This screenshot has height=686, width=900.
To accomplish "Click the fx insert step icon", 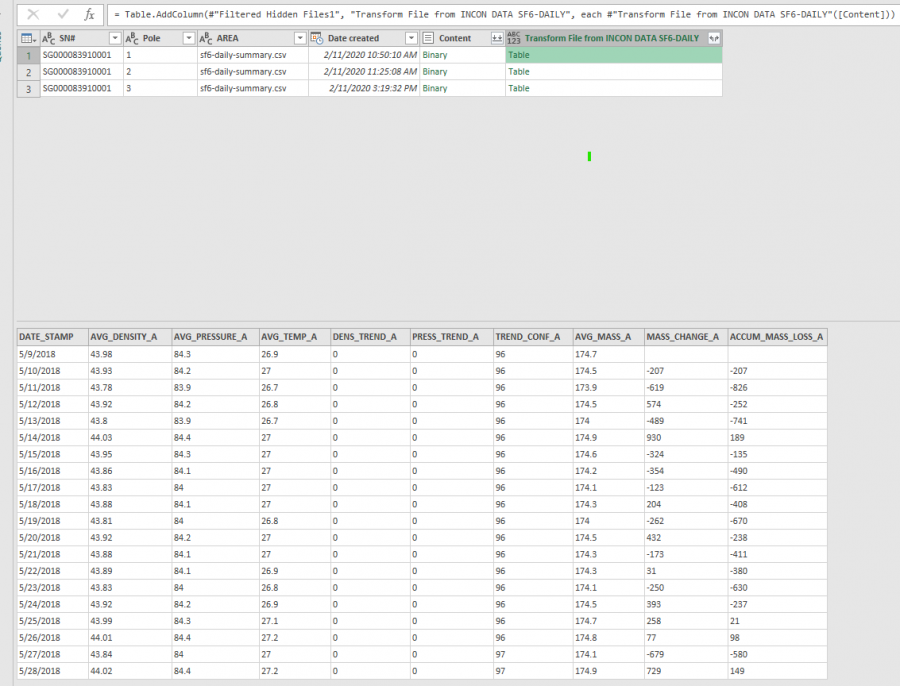I will point(89,14).
